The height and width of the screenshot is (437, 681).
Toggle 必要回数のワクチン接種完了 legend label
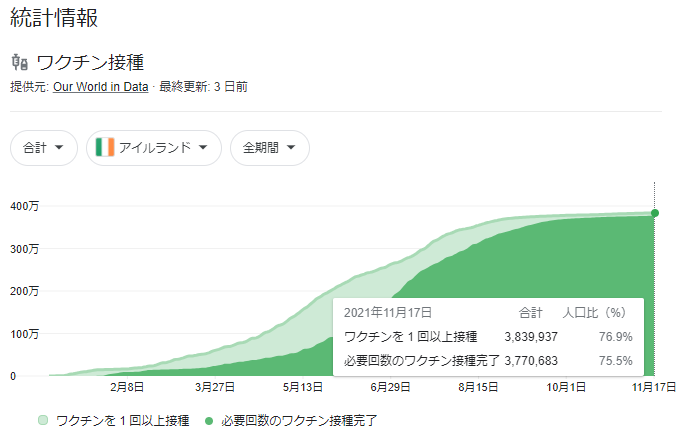pyautogui.click(x=300, y=421)
